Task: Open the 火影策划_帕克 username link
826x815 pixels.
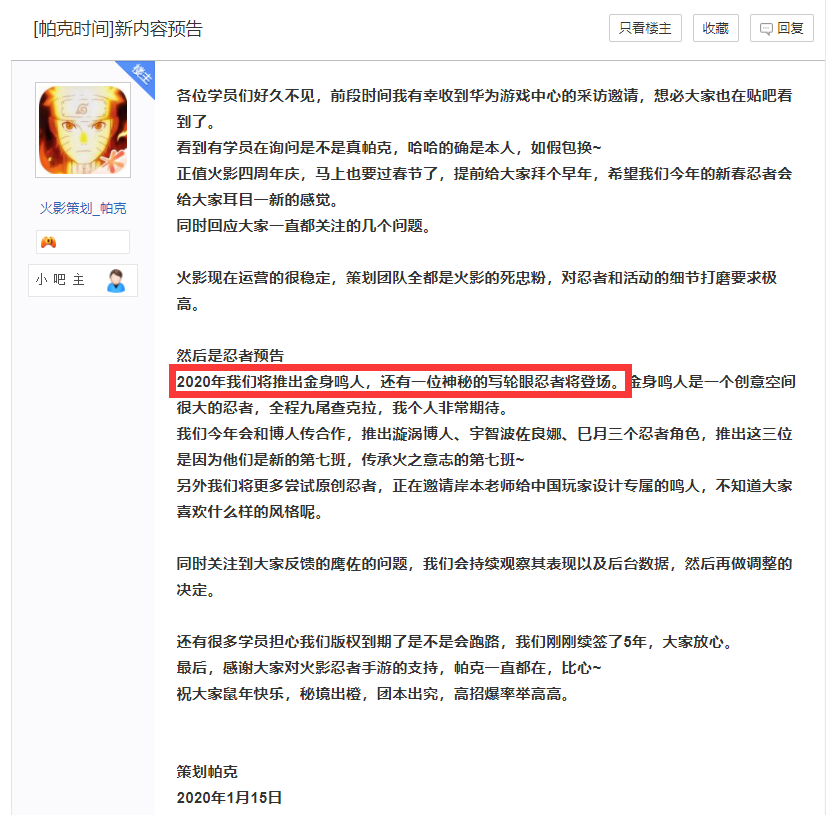Action: 83,208
